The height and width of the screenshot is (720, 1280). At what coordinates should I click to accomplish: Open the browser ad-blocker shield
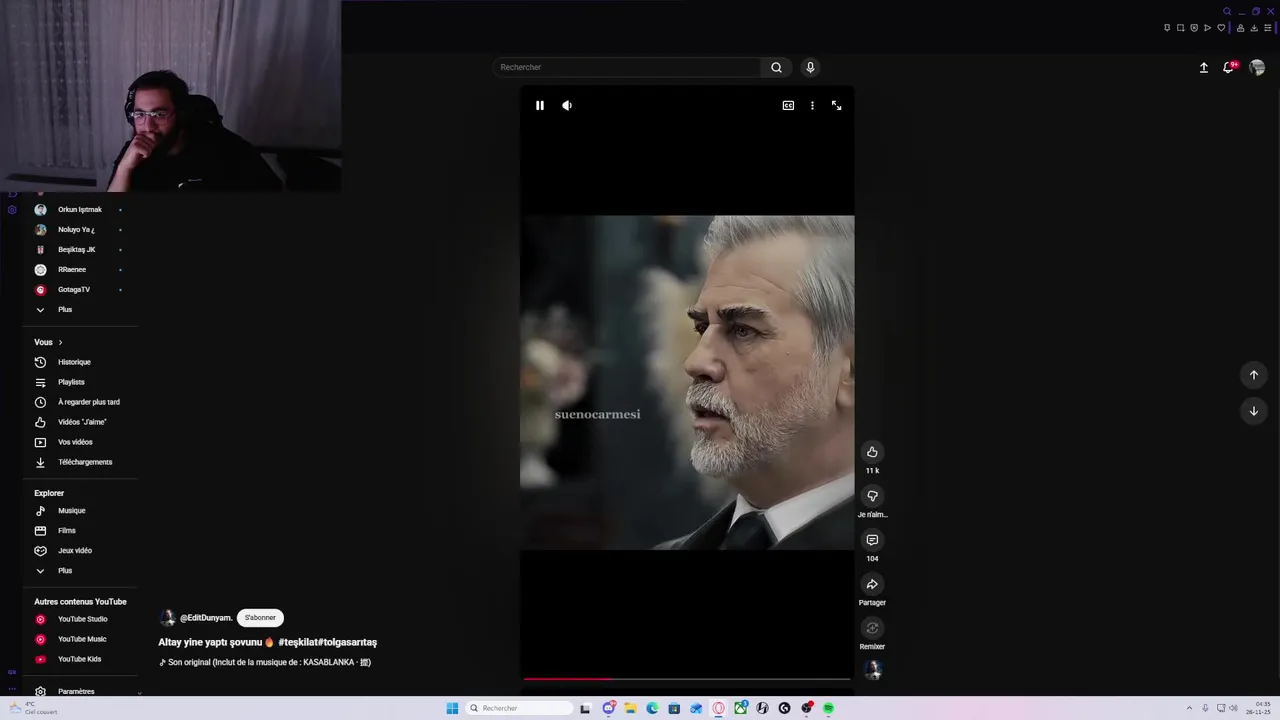(1194, 28)
